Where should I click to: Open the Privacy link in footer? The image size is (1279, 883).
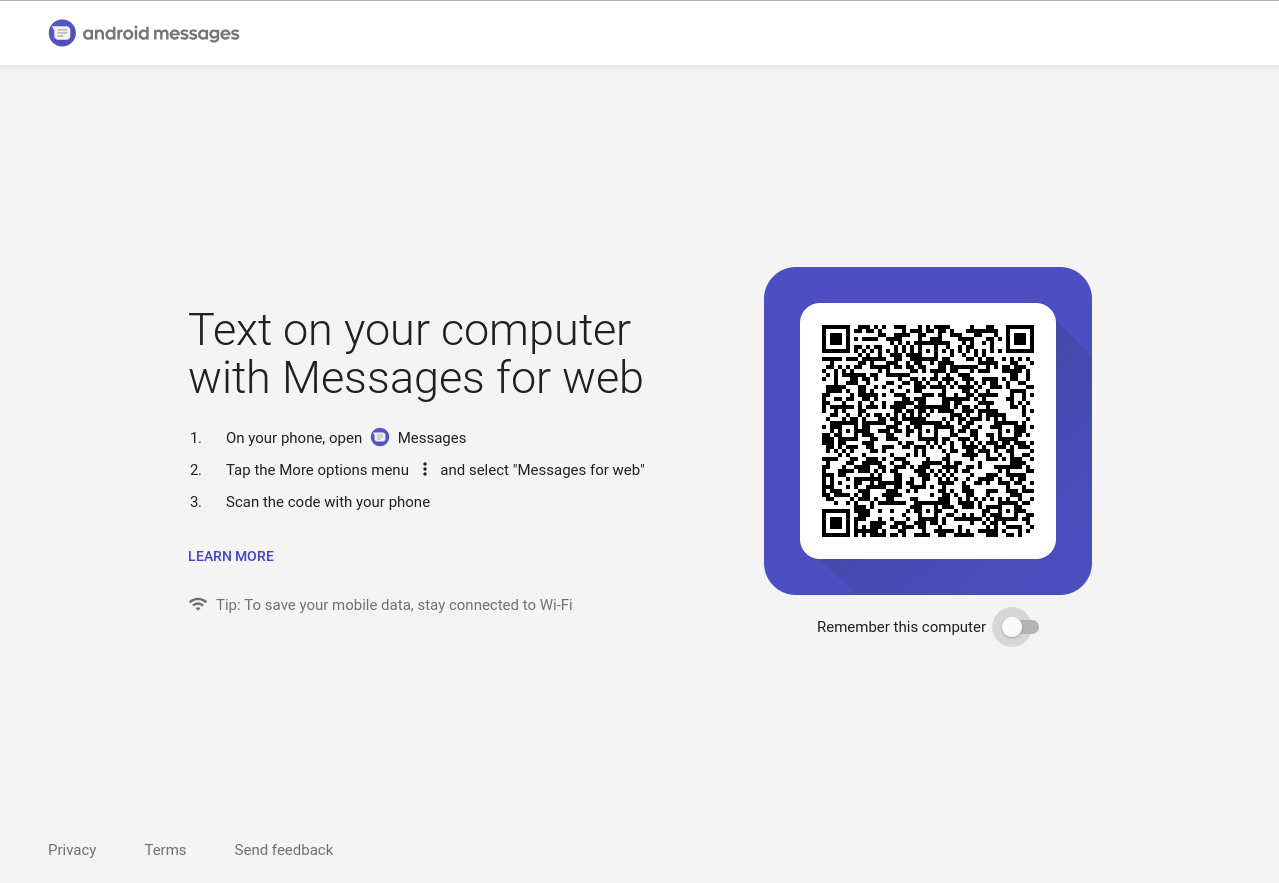tap(72, 850)
